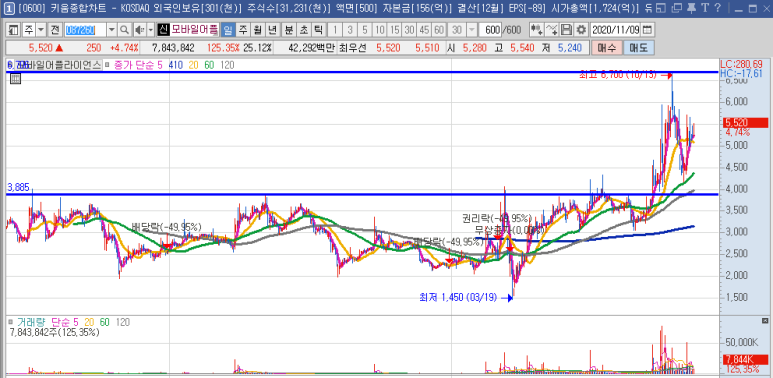Choose the 10 interval button
The image size is (773, 378).
point(379,30)
